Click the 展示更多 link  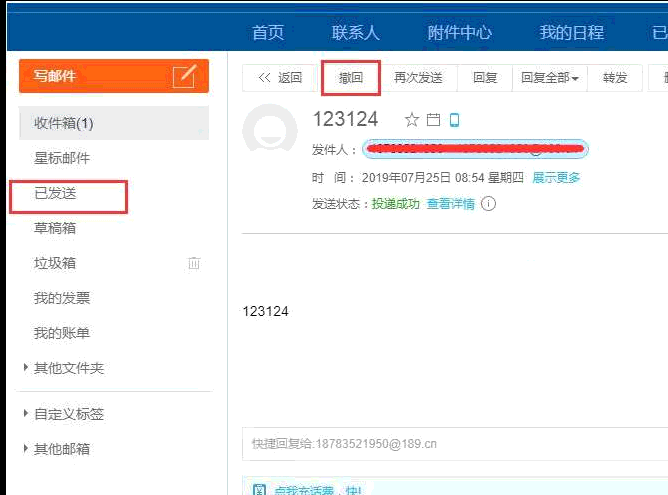point(556,178)
